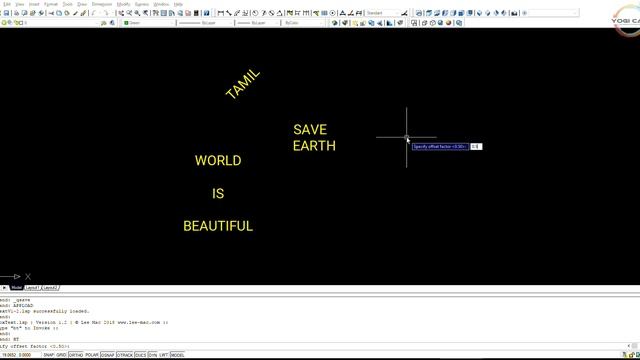
Task: Toggle OTRACK in status bar
Action: tap(125, 355)
